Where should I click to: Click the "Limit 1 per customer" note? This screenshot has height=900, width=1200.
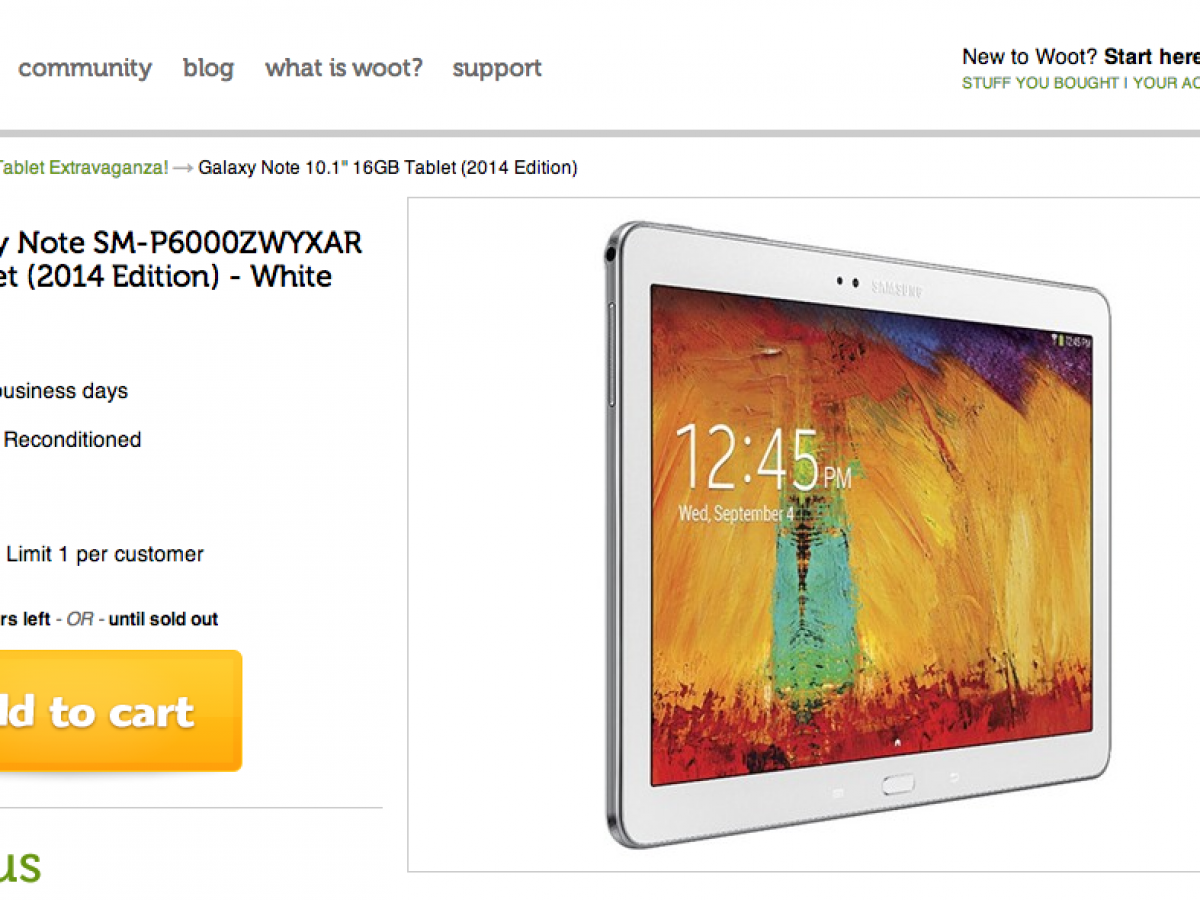(x=105, y=555)
